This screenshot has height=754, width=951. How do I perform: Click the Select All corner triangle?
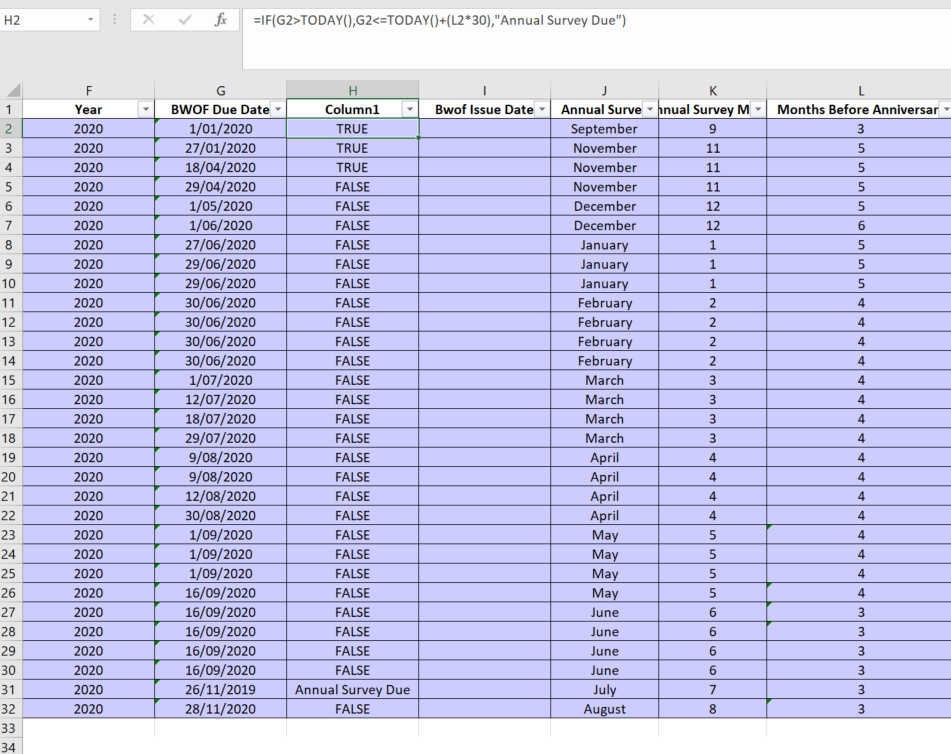point(13,90)
